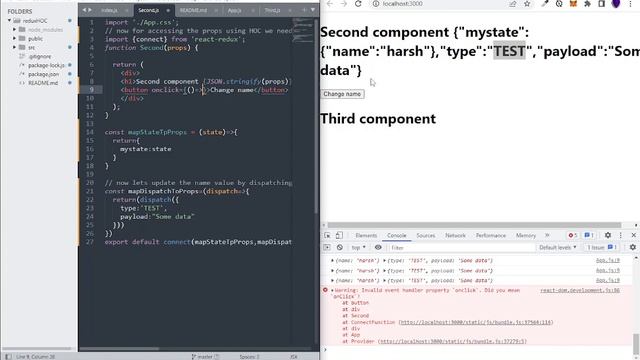Open react-dom.development.js source link
Image resolution: width=640 pixels, height=360 pixels.
tap(580, 290)
